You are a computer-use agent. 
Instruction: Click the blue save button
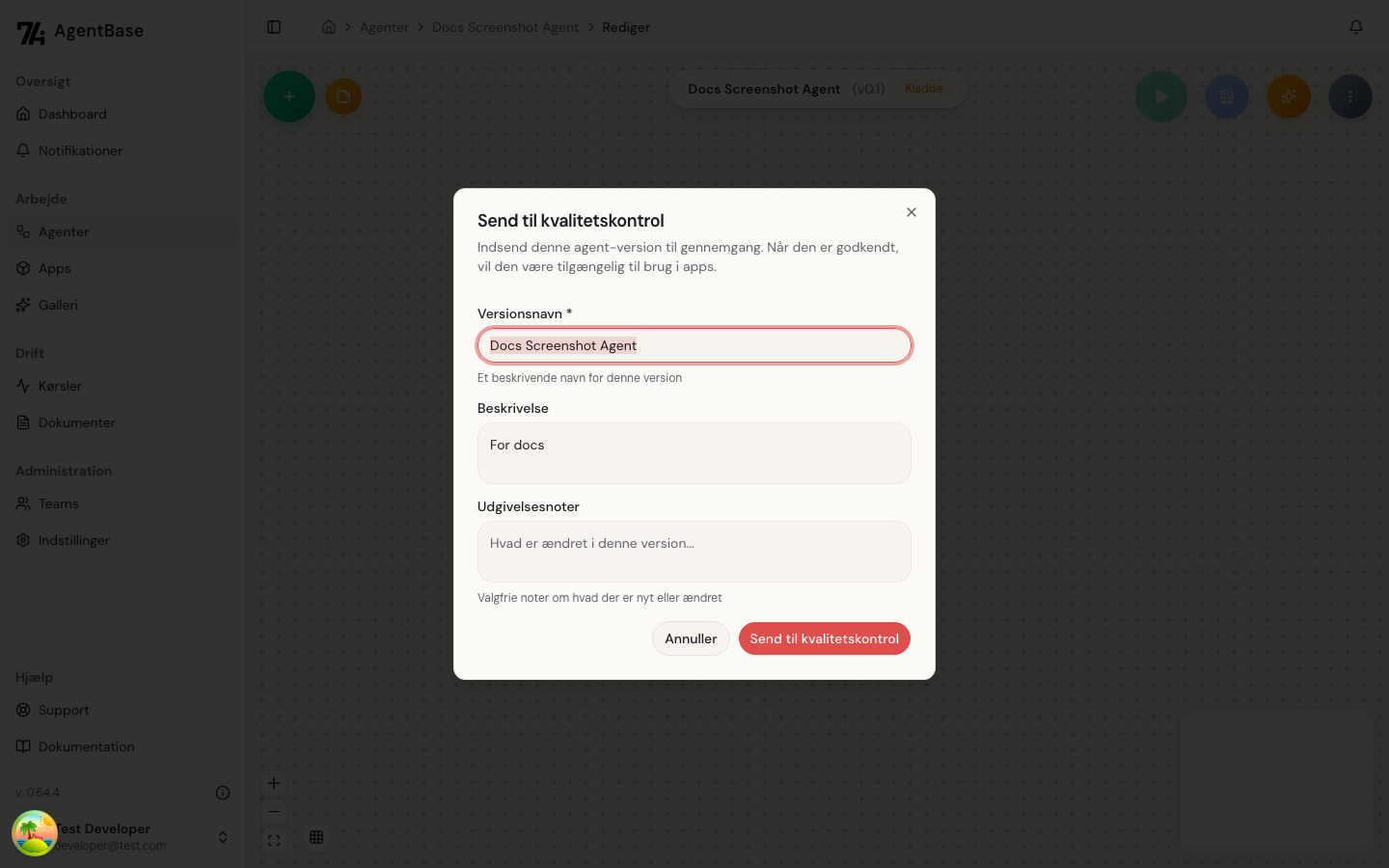[1227, 96]
